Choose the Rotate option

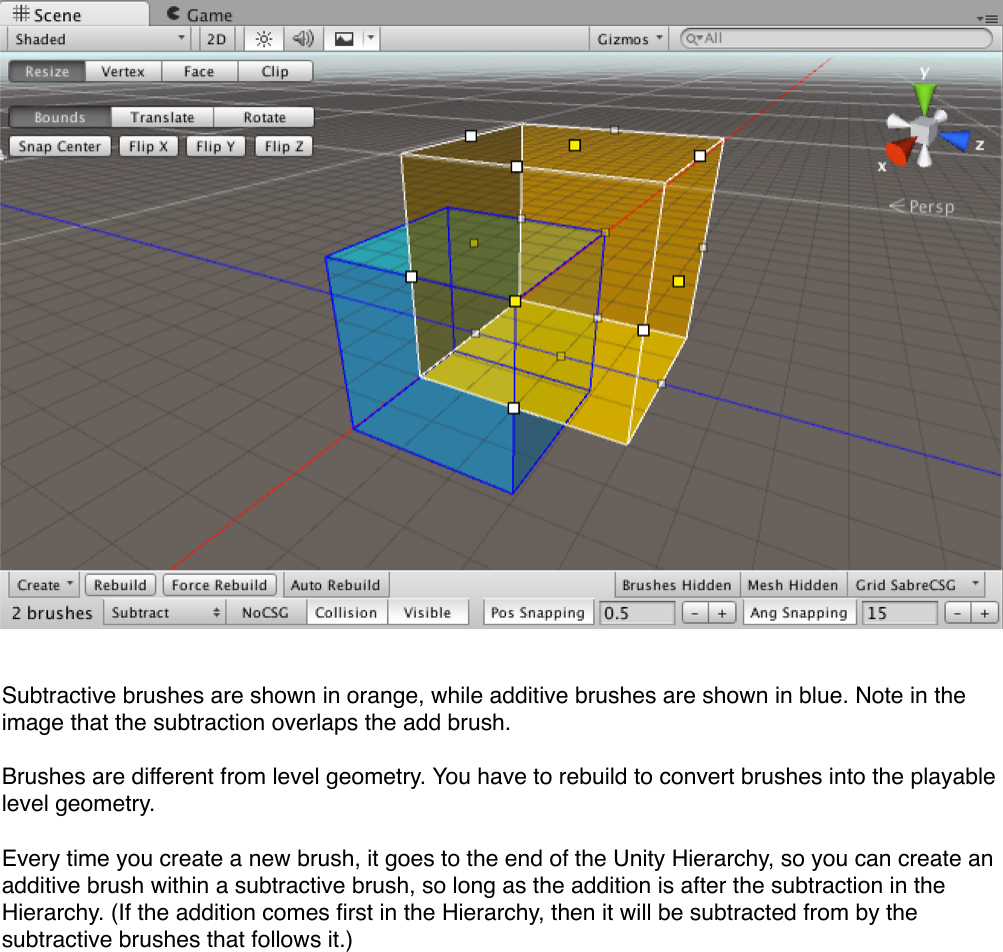(264, 118)
